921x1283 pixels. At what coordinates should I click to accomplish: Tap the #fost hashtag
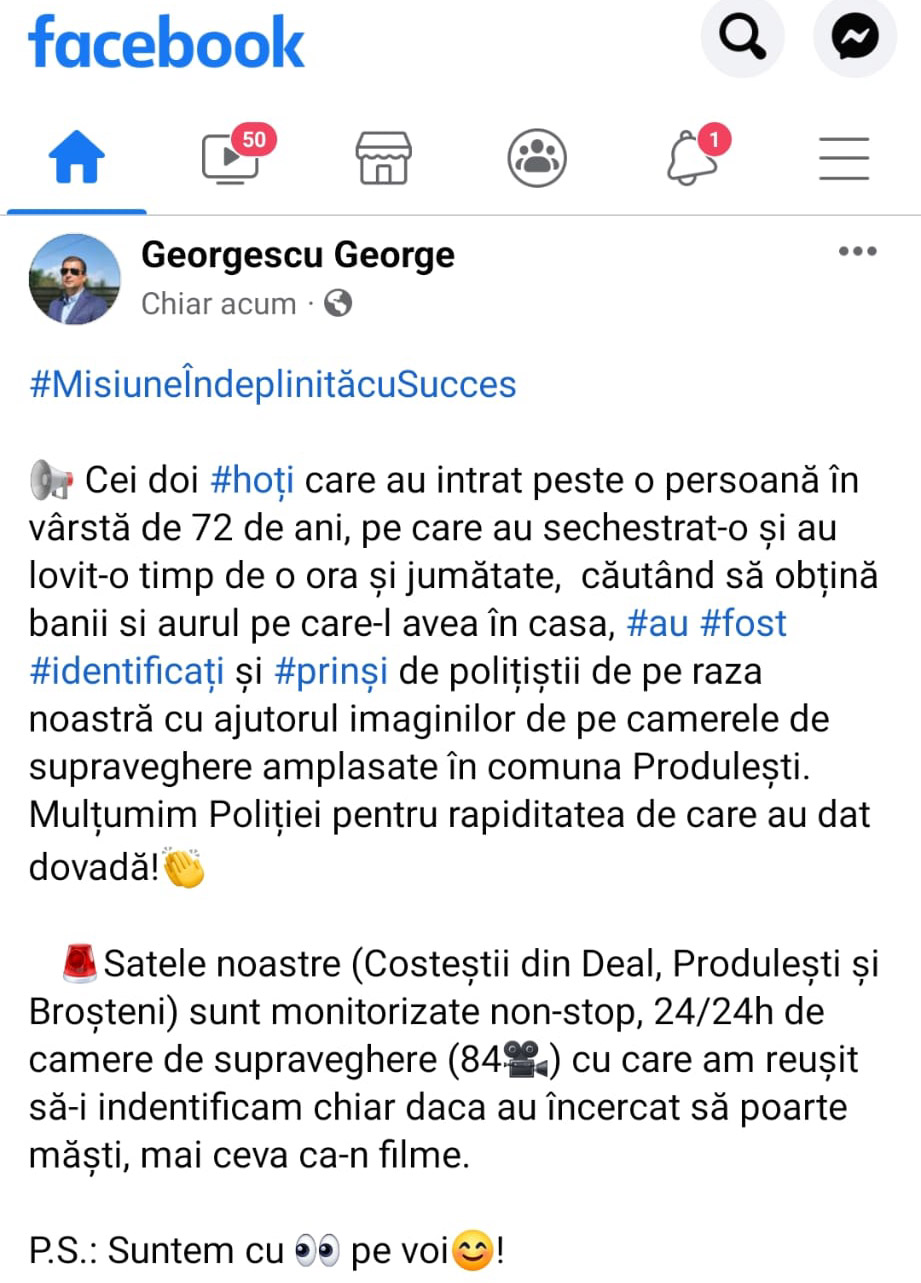[743, 623]
